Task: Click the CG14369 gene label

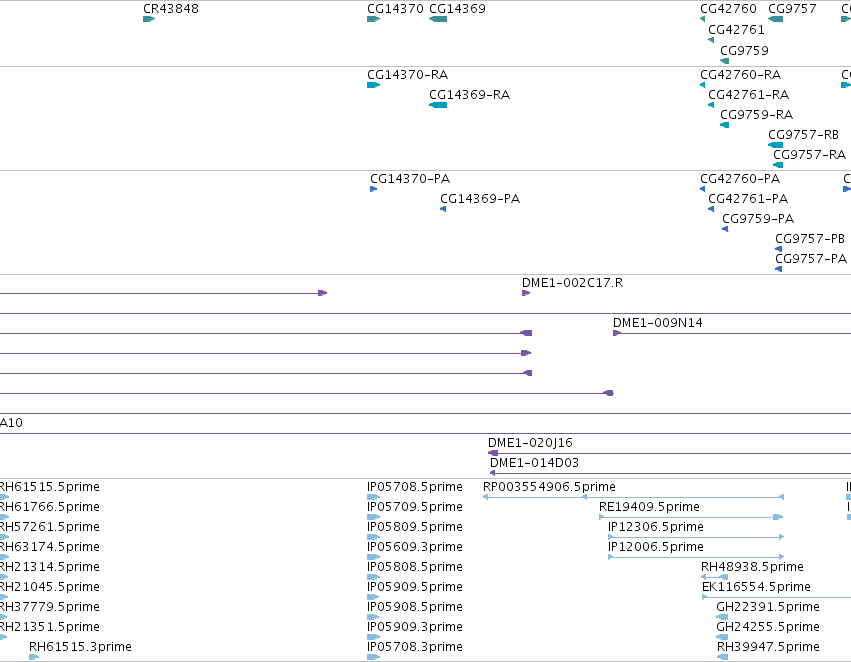Action: coord(457,9)
